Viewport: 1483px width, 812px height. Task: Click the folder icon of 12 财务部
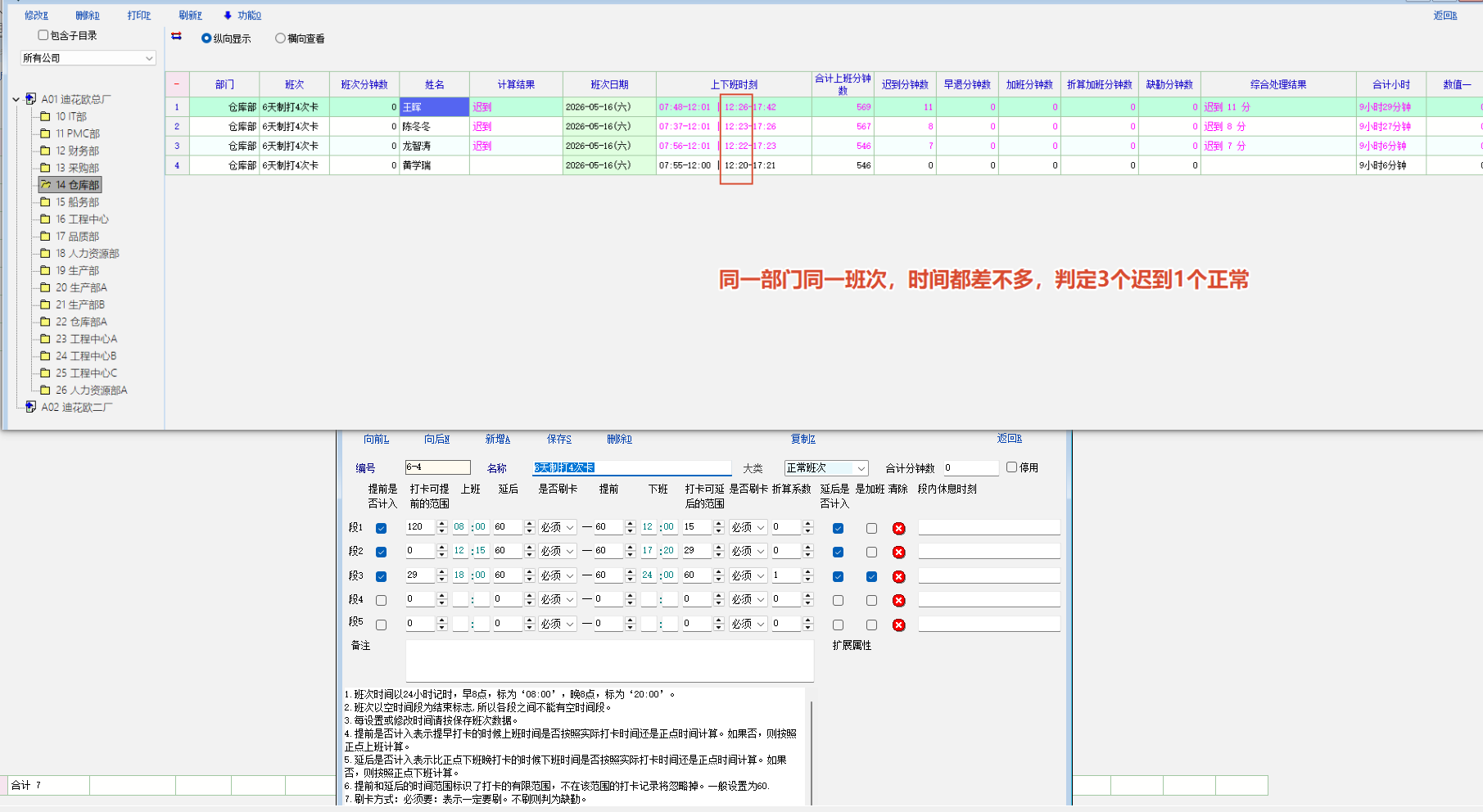[46, 151]
